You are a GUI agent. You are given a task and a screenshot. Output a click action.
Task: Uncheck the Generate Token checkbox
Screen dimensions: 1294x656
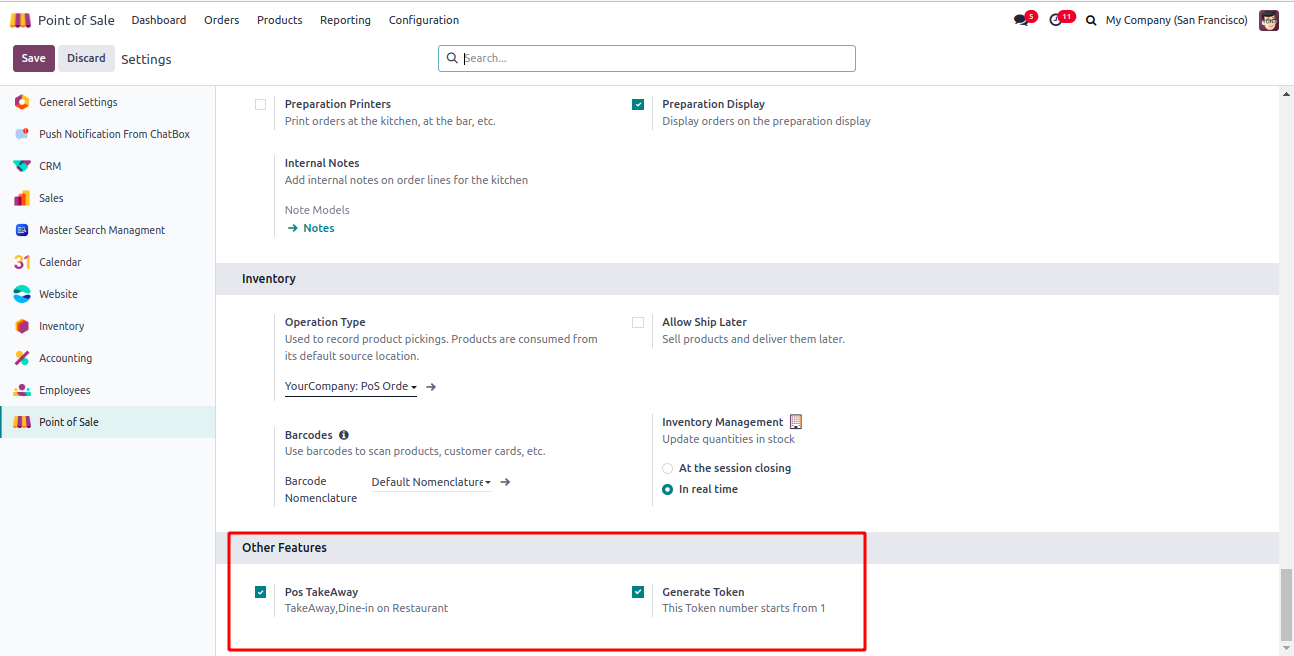[x=638, y=592]
